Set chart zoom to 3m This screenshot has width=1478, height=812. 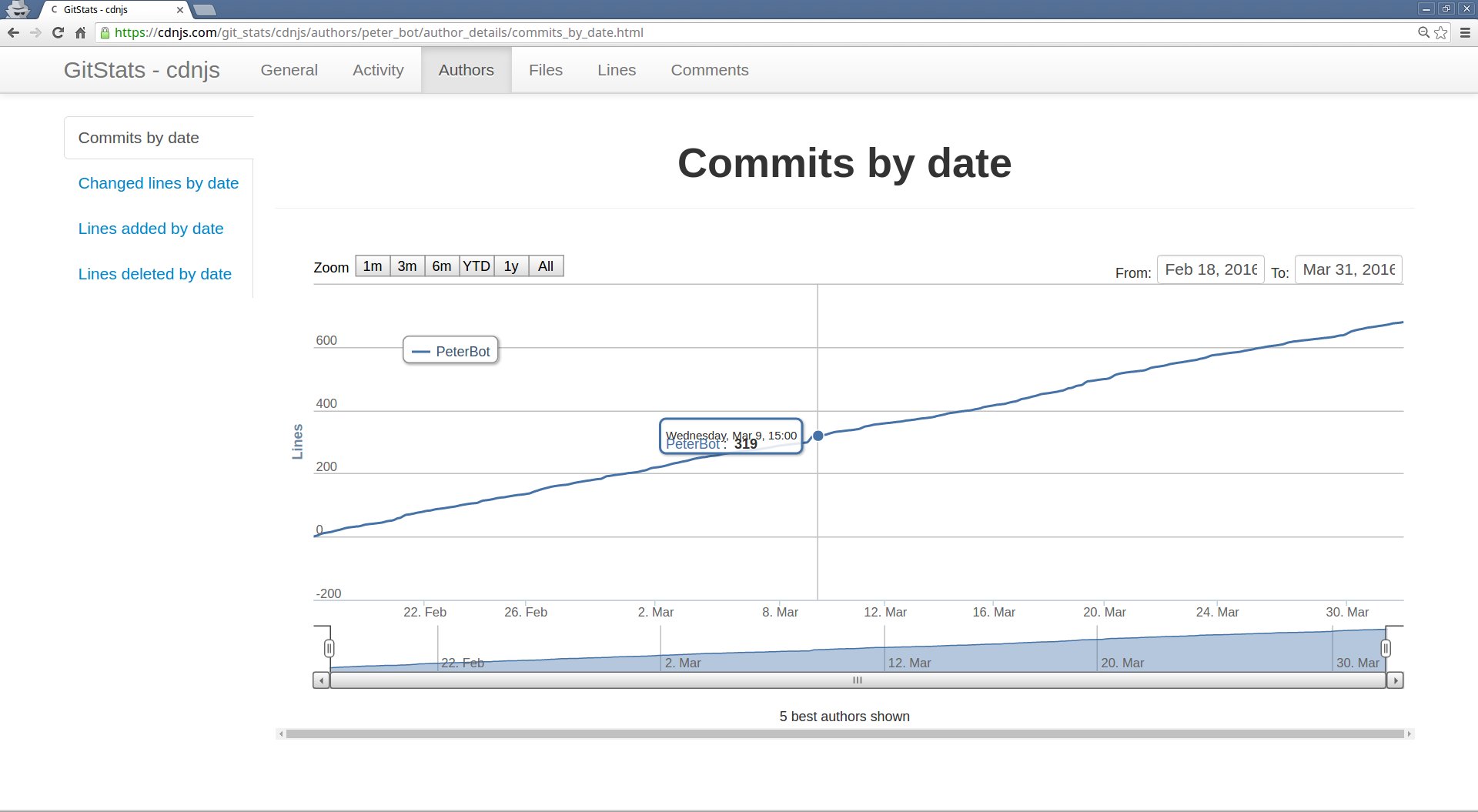407,266
